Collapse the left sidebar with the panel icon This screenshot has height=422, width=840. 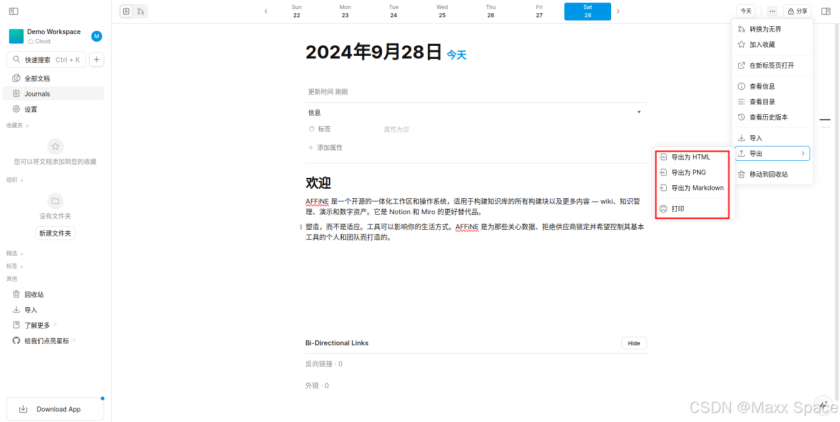coord(13,11)
